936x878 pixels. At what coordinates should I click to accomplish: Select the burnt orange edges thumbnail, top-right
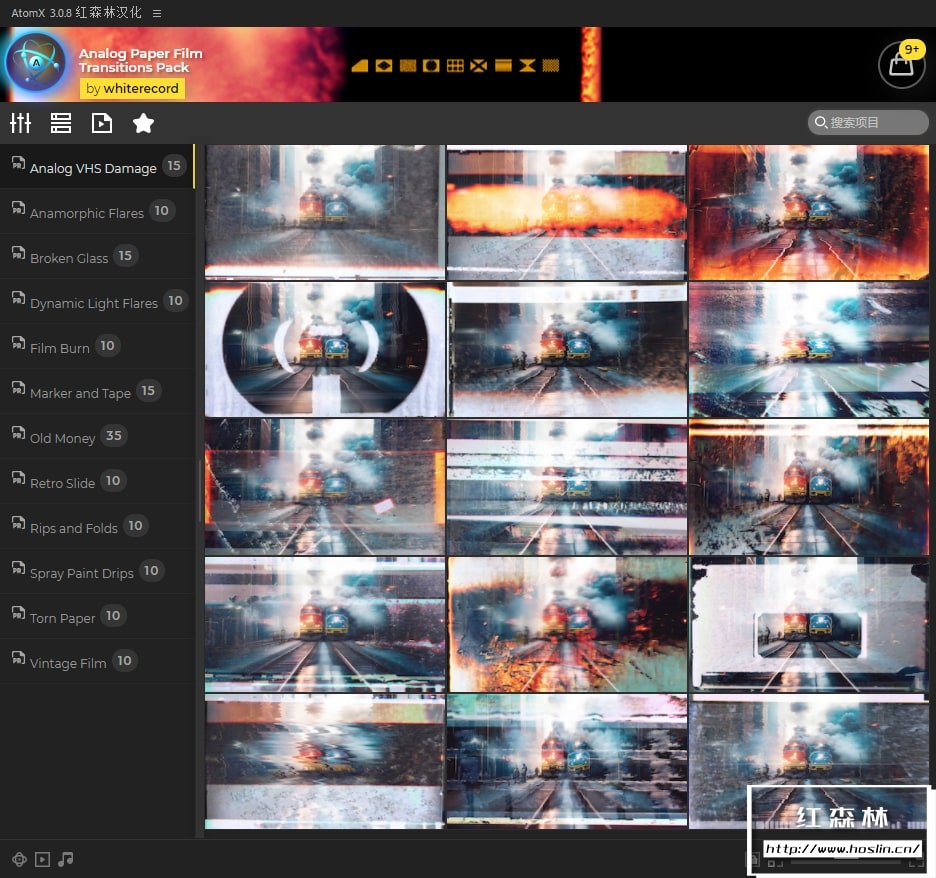pos(809,212)
